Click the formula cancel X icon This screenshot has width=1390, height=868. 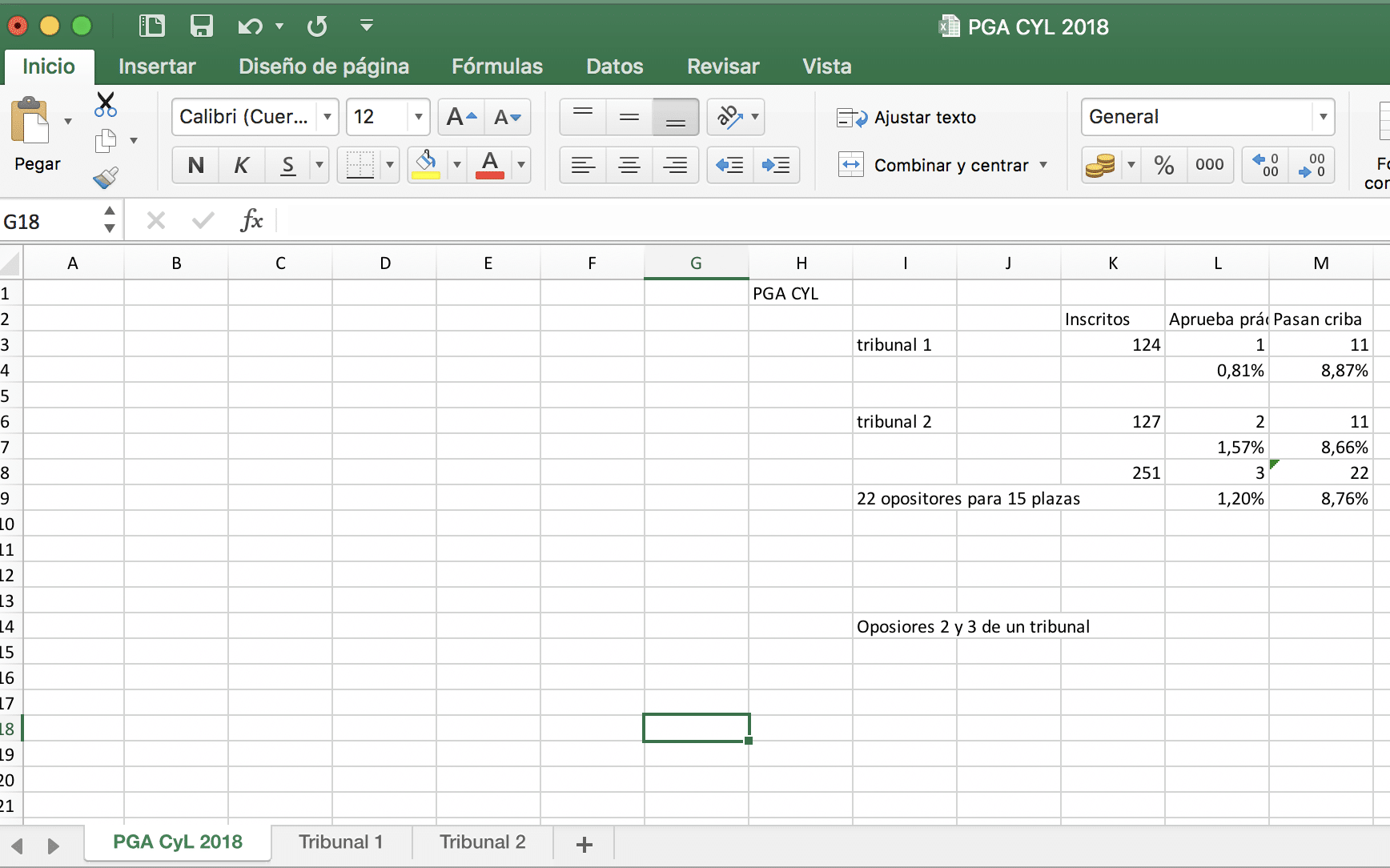point(156,220)
